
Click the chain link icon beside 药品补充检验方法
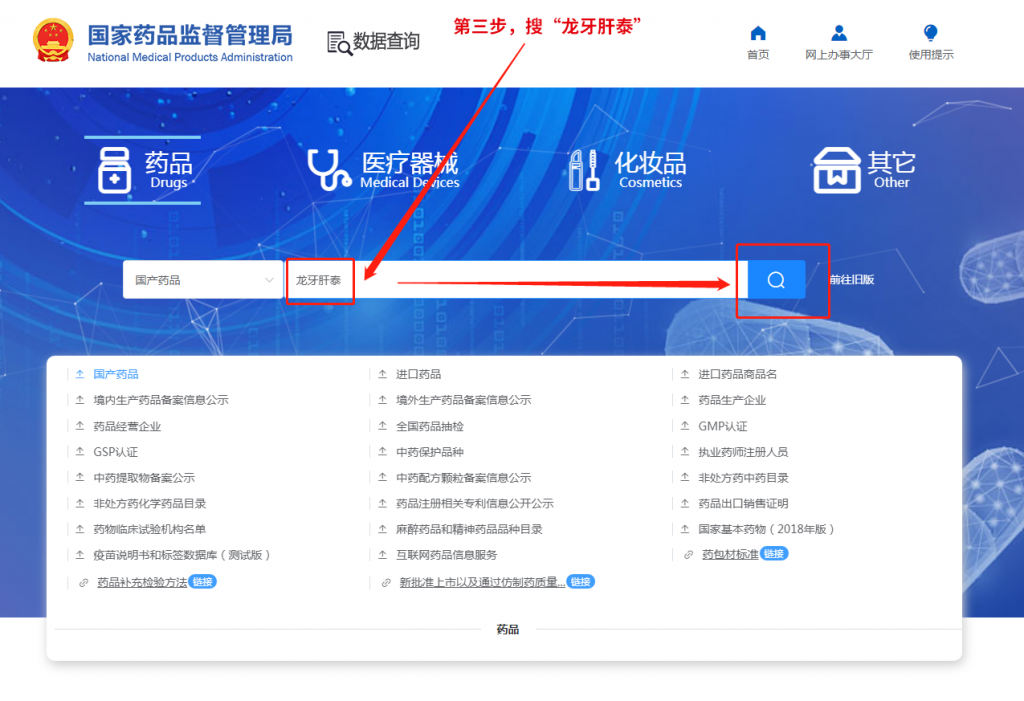click(x=84, y=583)
